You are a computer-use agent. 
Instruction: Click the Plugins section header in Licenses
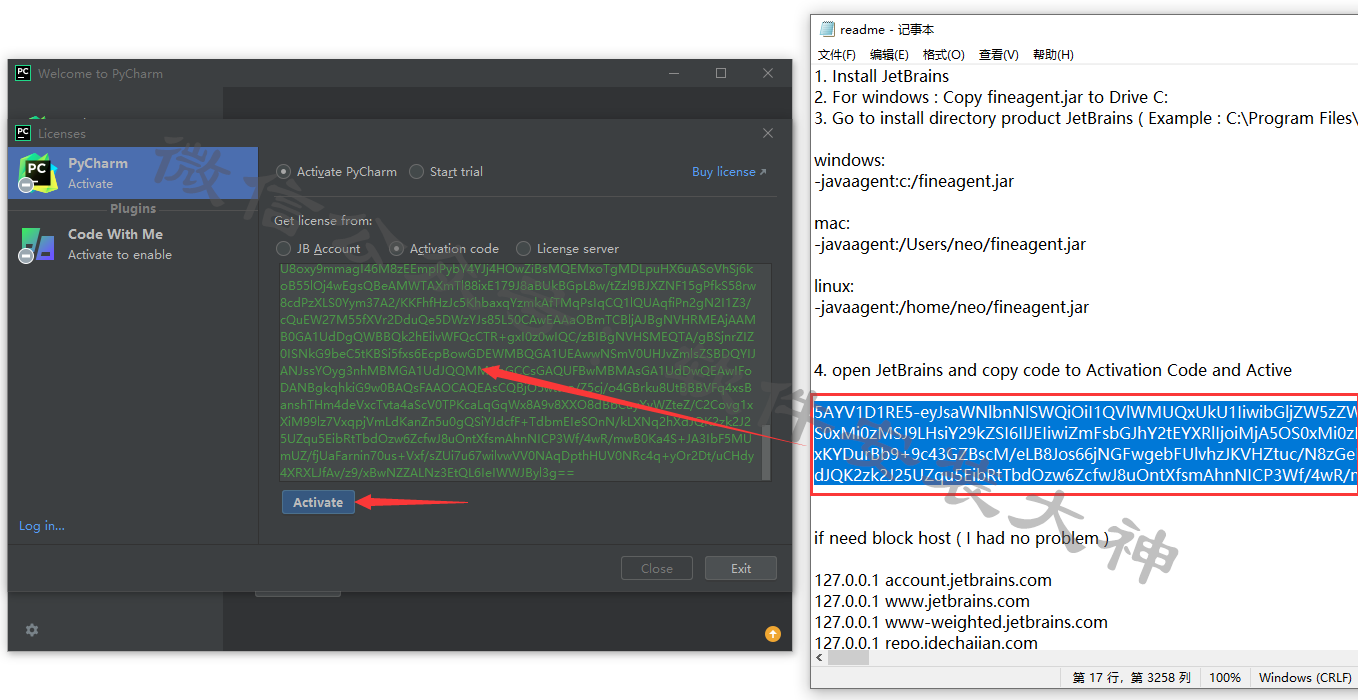pos(133,209)
